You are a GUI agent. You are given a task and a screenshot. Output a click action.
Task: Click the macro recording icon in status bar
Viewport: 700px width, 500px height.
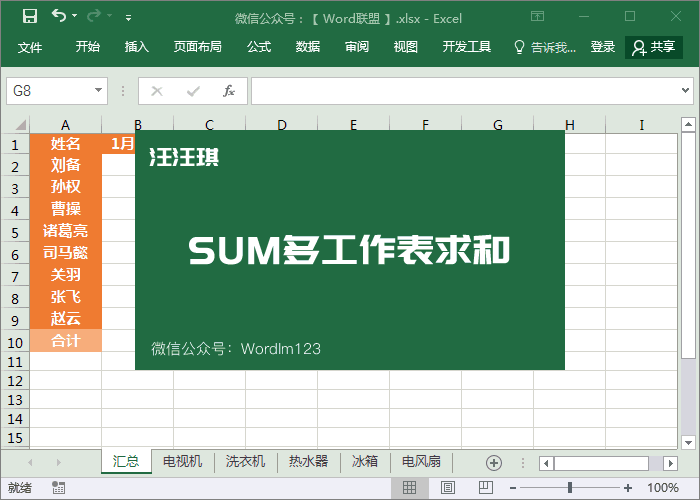58,488
